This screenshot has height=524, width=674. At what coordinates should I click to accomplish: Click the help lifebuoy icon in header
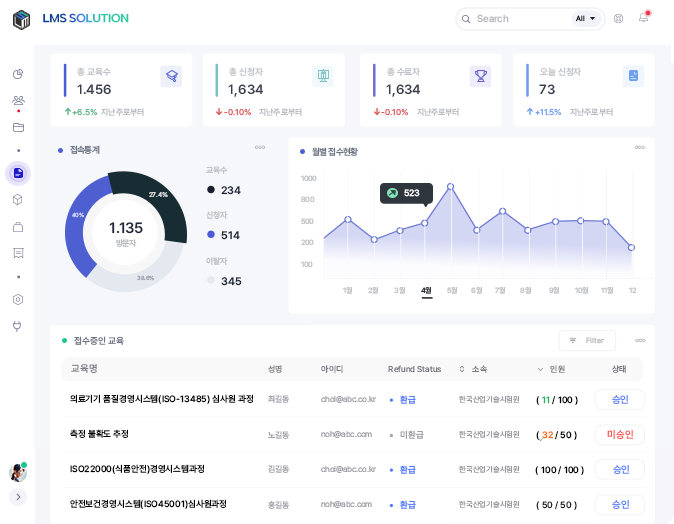618,18
